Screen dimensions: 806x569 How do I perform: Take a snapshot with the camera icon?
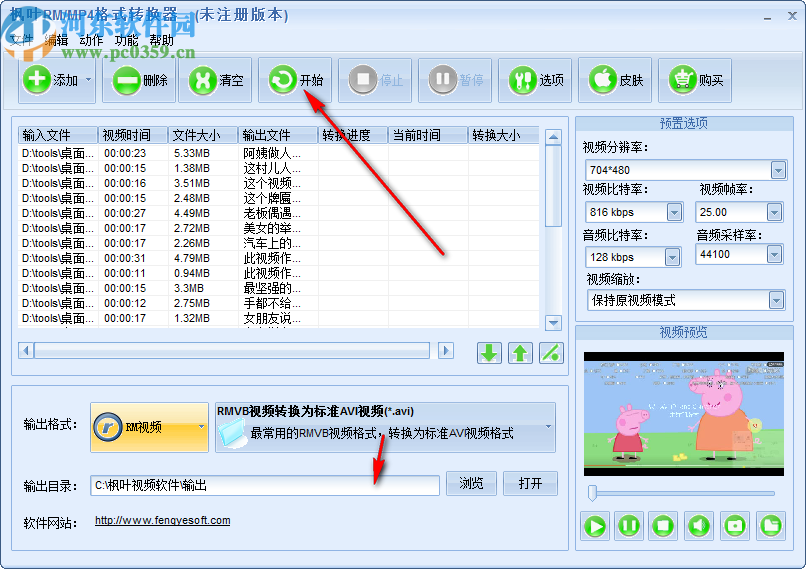tap(735, 526)
